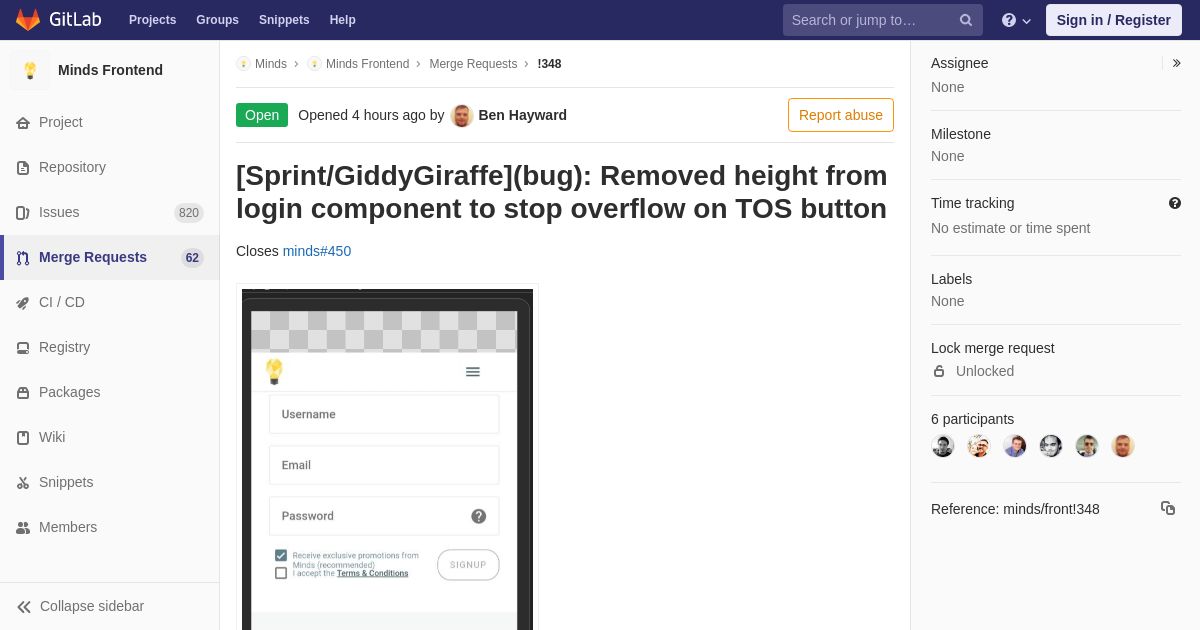Click the Minds breadcrumb lightbulb icon
The width and height of the screenshot is (1200, 630).
coord(243,64)
